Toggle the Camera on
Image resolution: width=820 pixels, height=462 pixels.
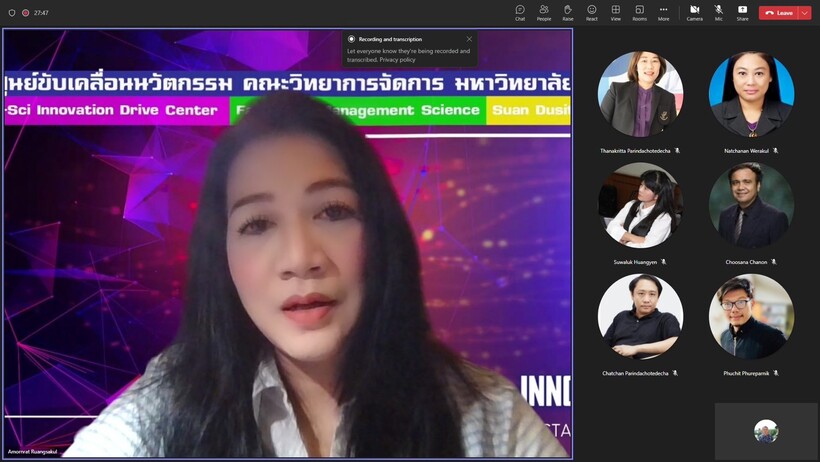pos(694,13)
